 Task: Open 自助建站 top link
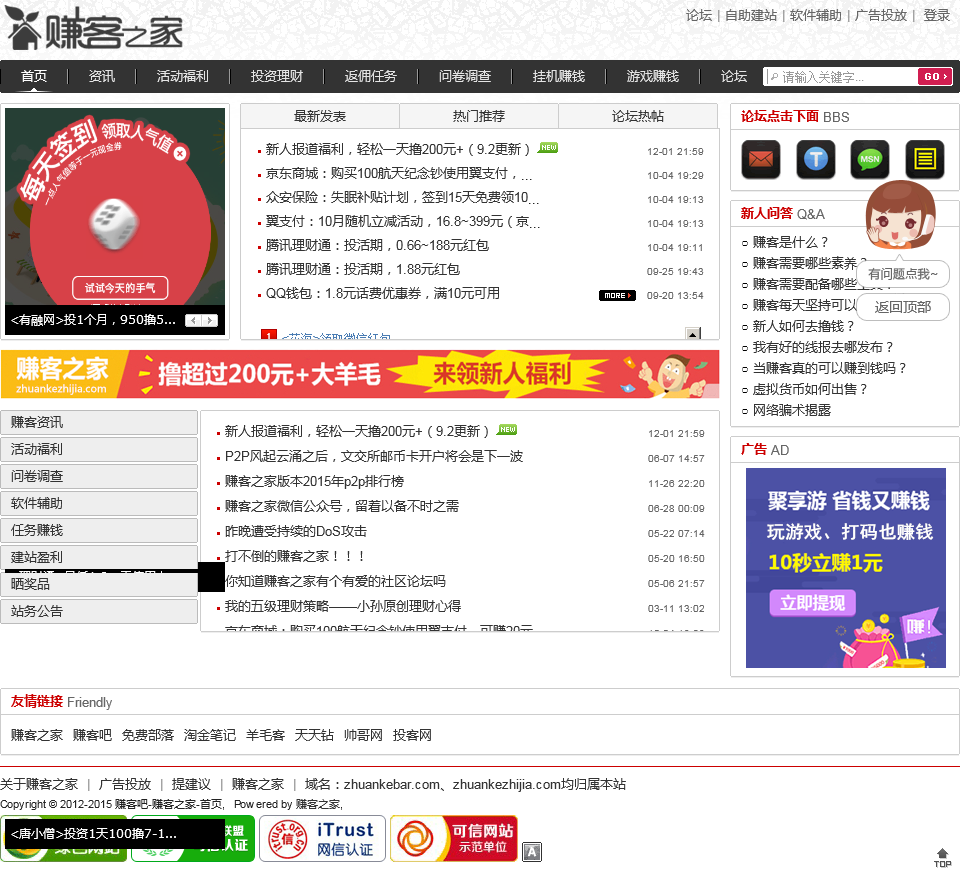coord(751,15)
